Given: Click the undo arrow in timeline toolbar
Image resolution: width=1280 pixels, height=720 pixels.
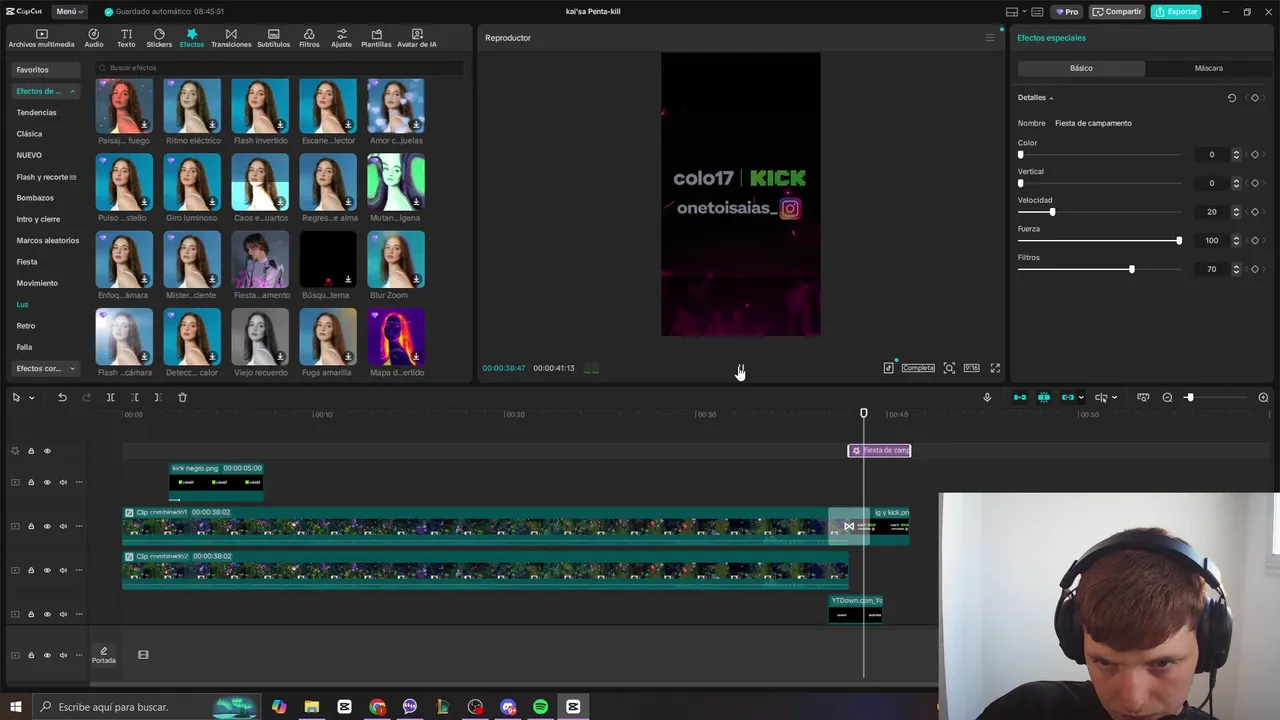Looking at the screenshot, I should 62,397.
